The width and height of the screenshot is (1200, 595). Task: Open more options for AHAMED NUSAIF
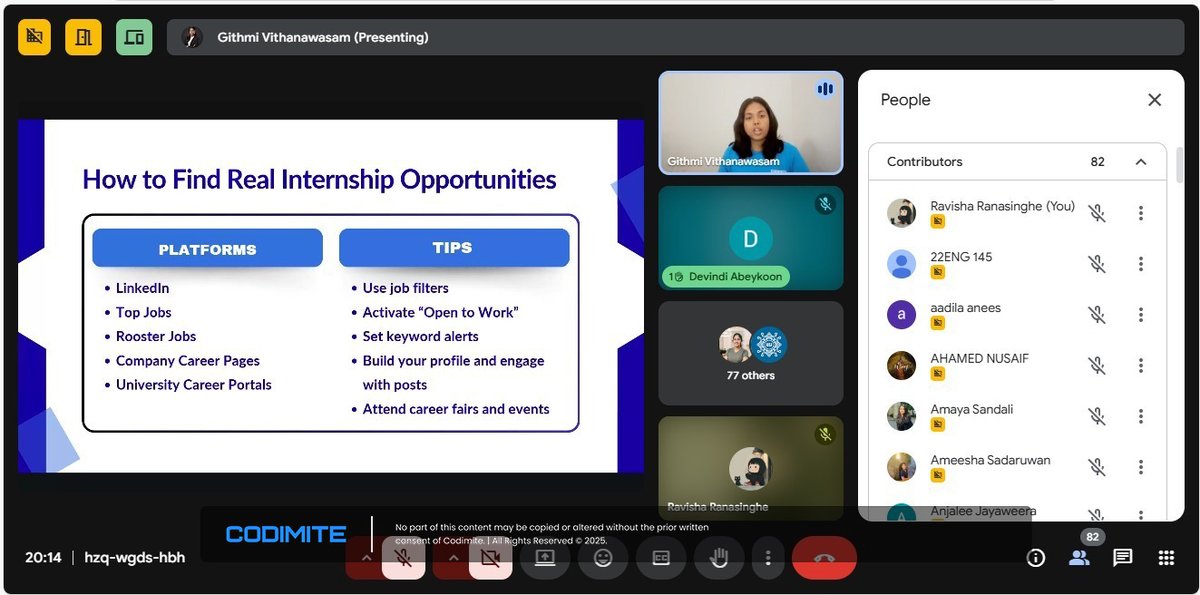[1141, 365]
